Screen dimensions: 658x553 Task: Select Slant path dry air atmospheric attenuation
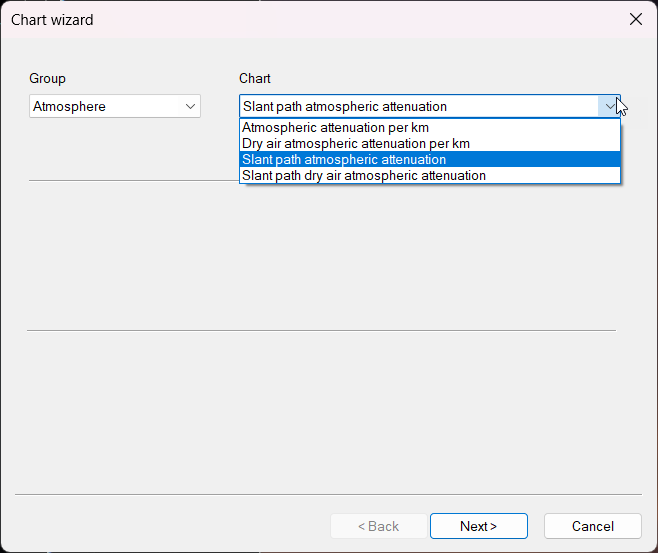[x=364, y=176]
